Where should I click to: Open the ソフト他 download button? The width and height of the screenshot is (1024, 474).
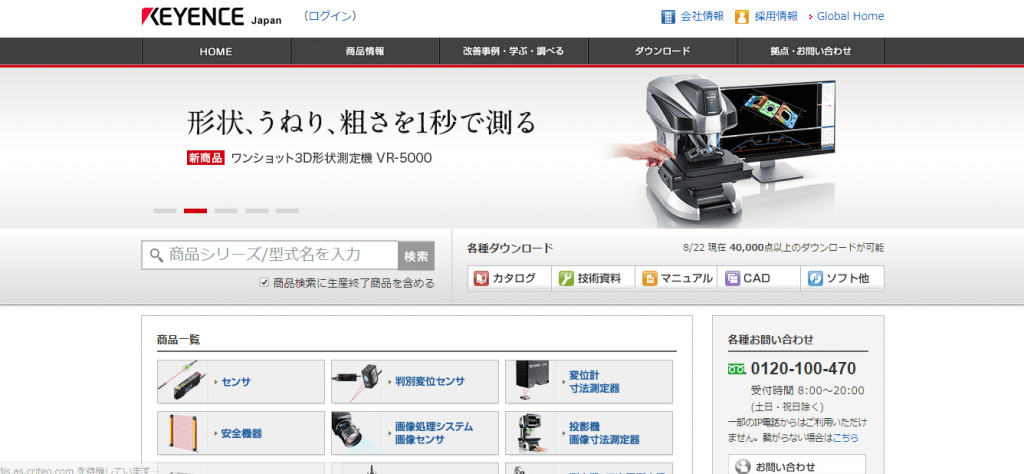click(x=842, y=278)
